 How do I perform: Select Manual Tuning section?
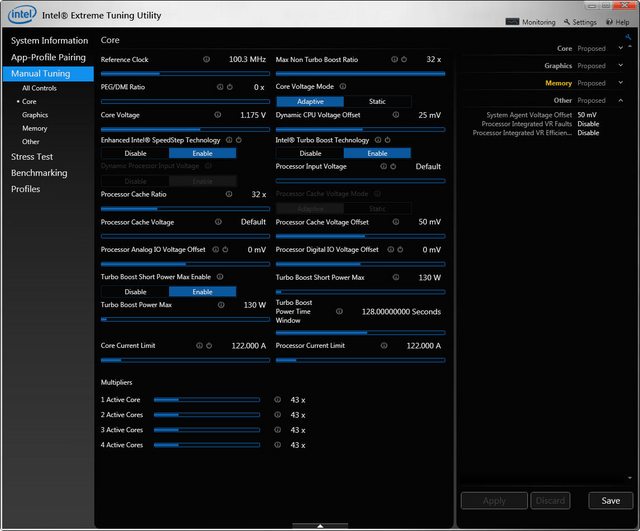coord(48,73)
